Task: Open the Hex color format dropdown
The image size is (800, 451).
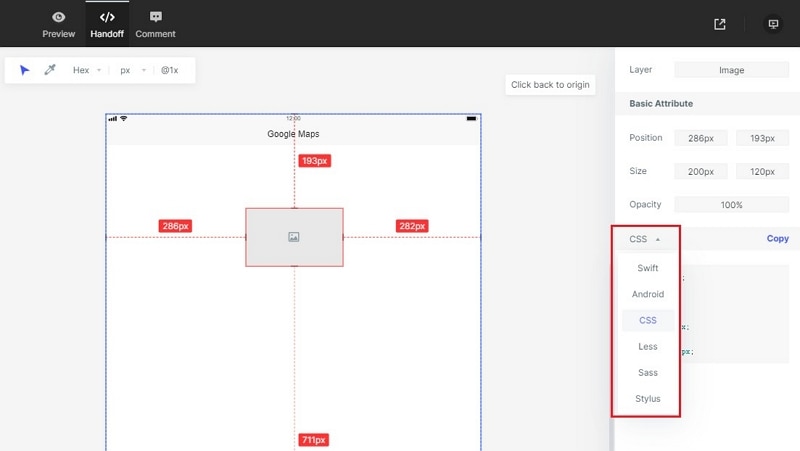Action: (87, 71)
